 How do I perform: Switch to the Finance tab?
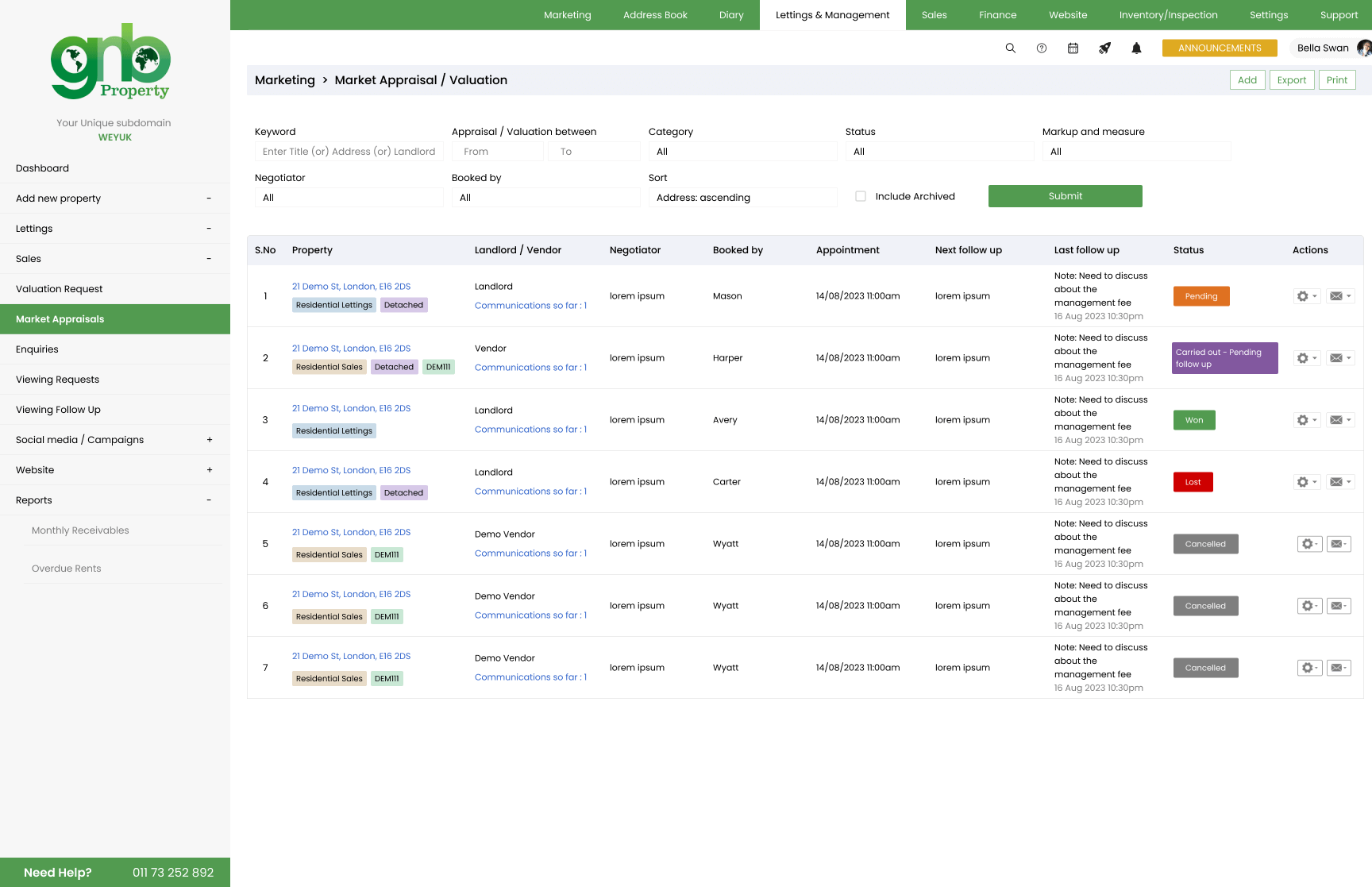tap(997, 15)
